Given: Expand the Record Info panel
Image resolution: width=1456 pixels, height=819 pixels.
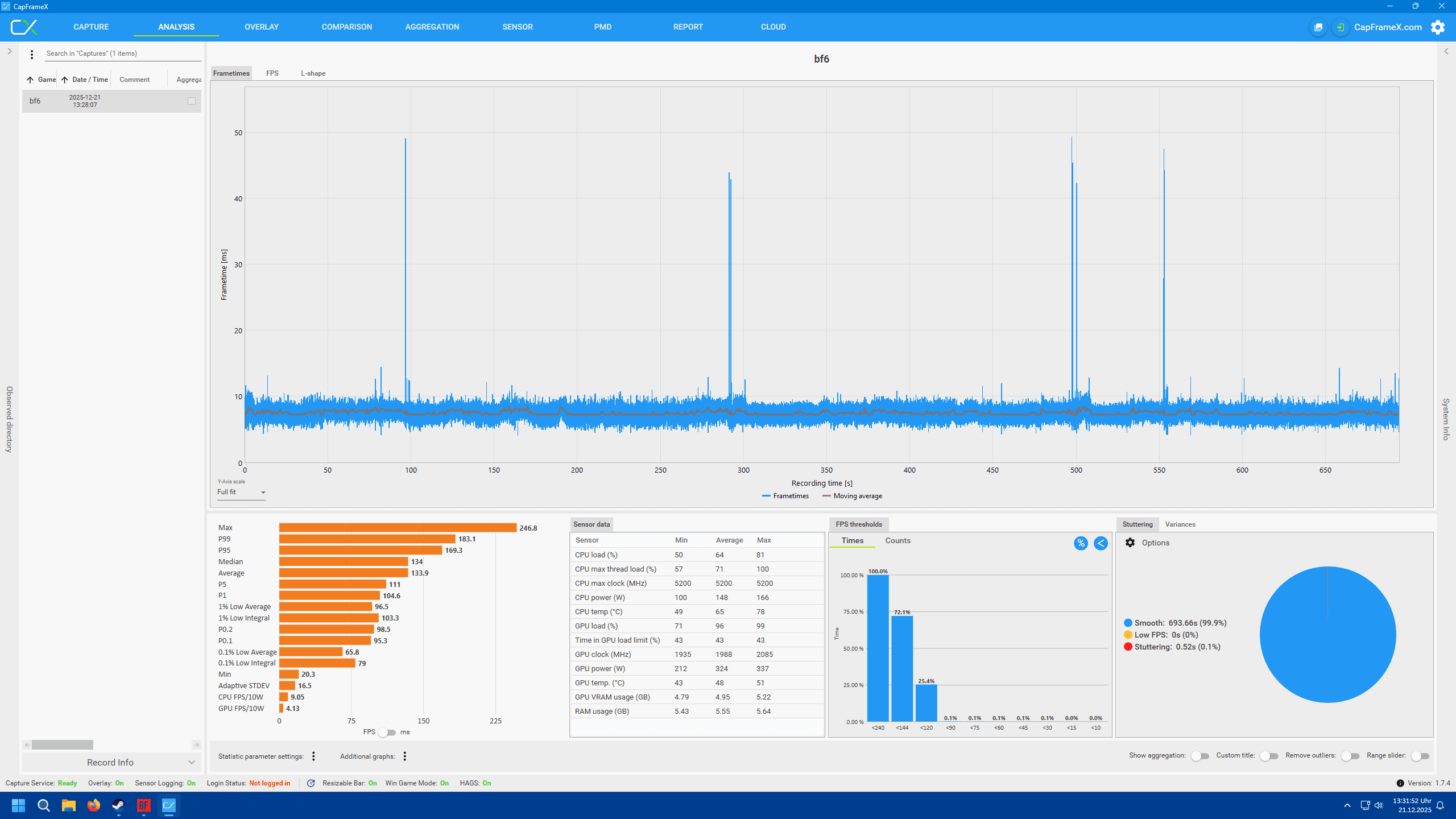Looking at the screenshot, I should tap(191, 762).
